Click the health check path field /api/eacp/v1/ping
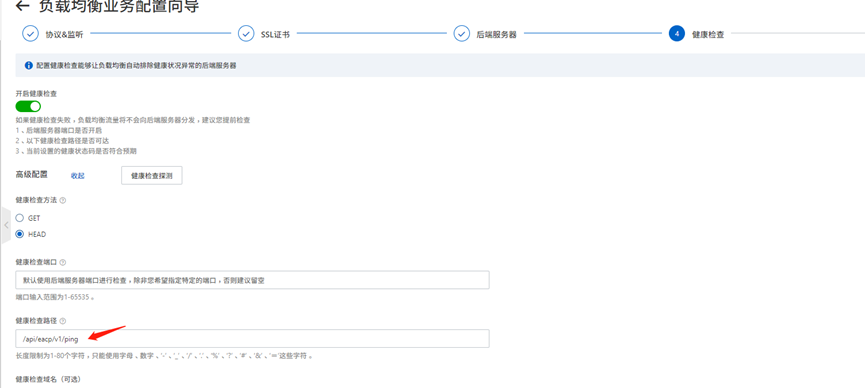Viewport: 865px width, 388px height. point(253,338)
